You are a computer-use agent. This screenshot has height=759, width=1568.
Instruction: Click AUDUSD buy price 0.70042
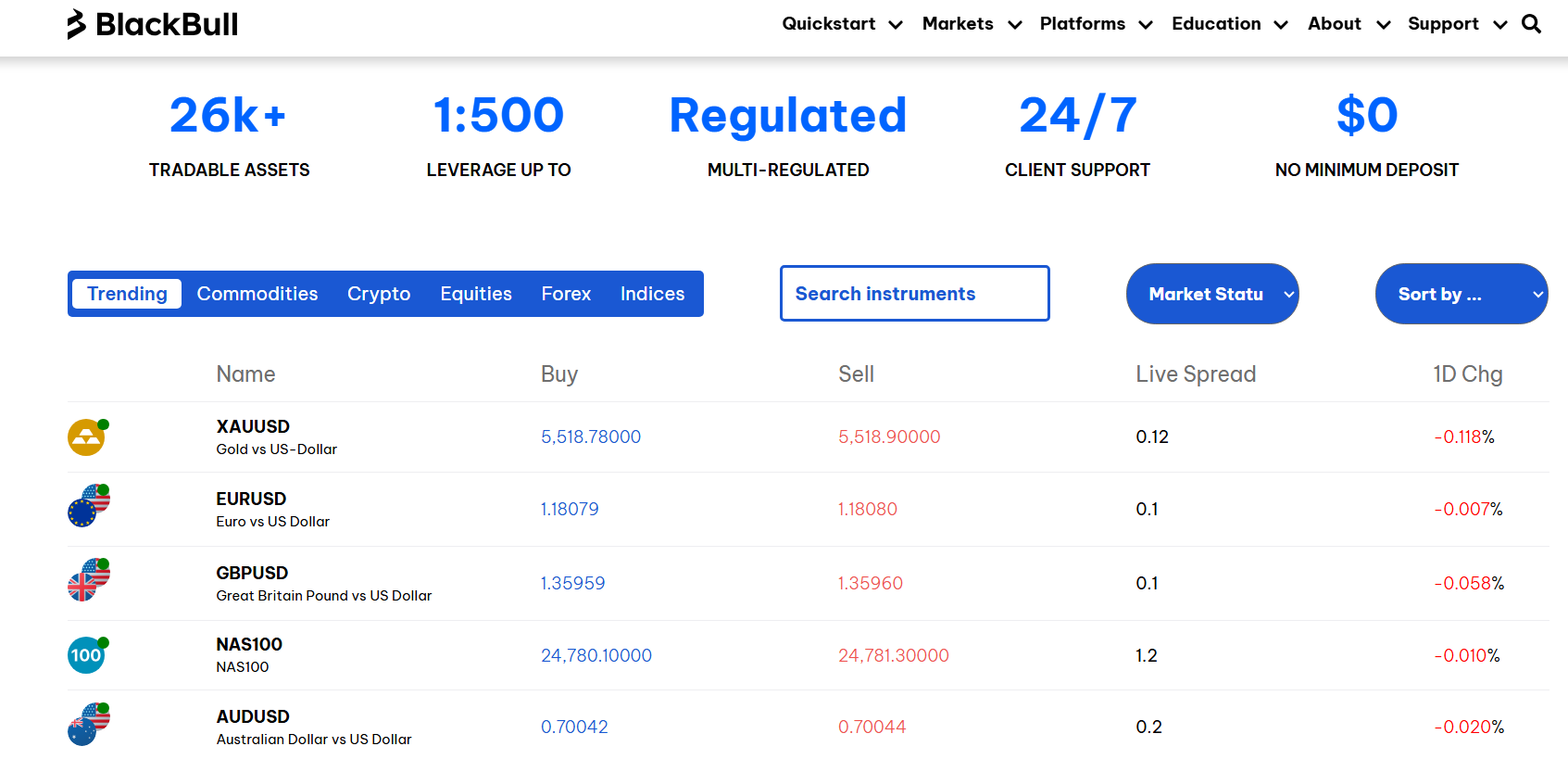point(574,727)
